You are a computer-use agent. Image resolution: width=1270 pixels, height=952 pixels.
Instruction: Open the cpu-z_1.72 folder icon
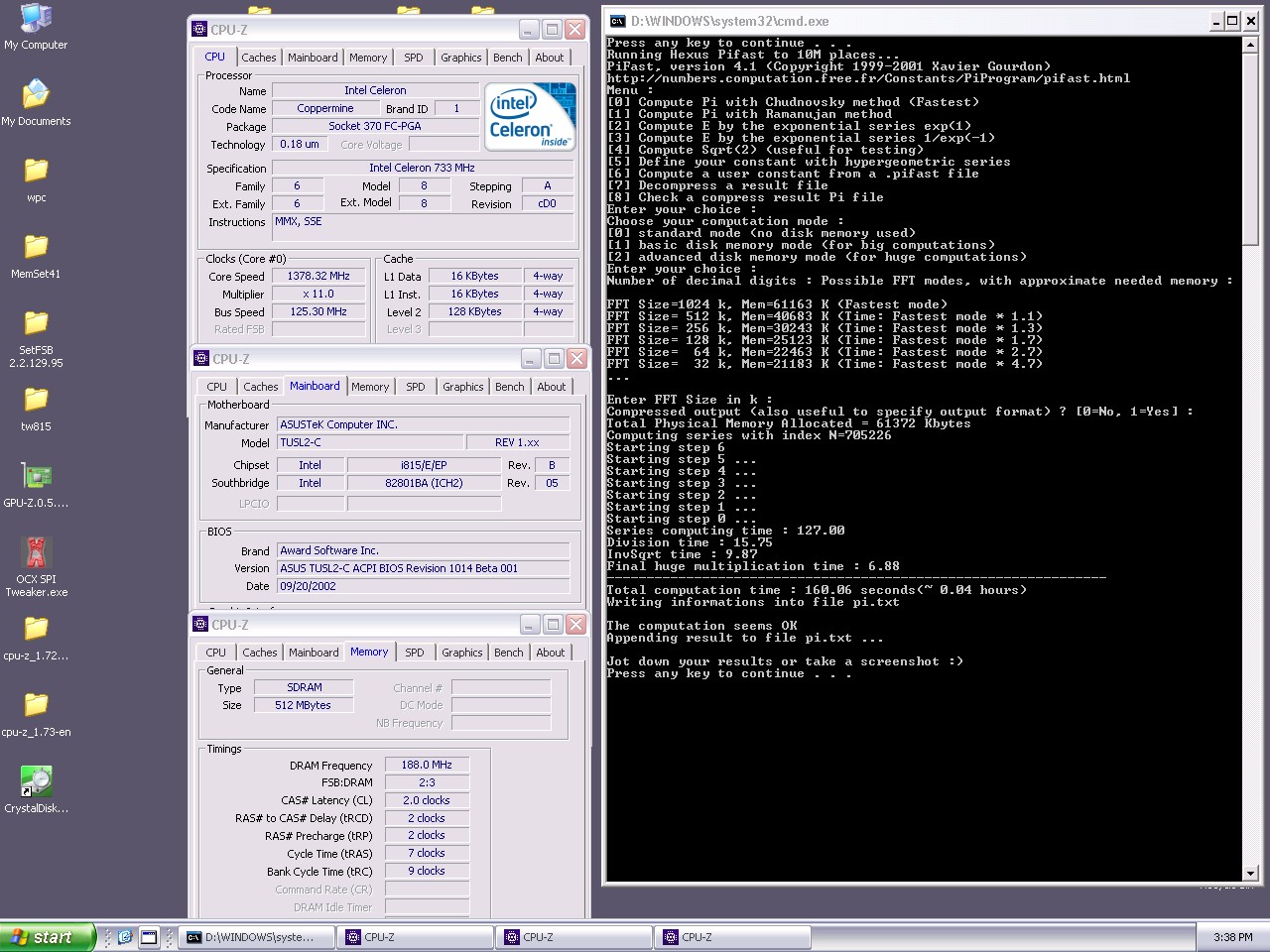coord(36,628)
